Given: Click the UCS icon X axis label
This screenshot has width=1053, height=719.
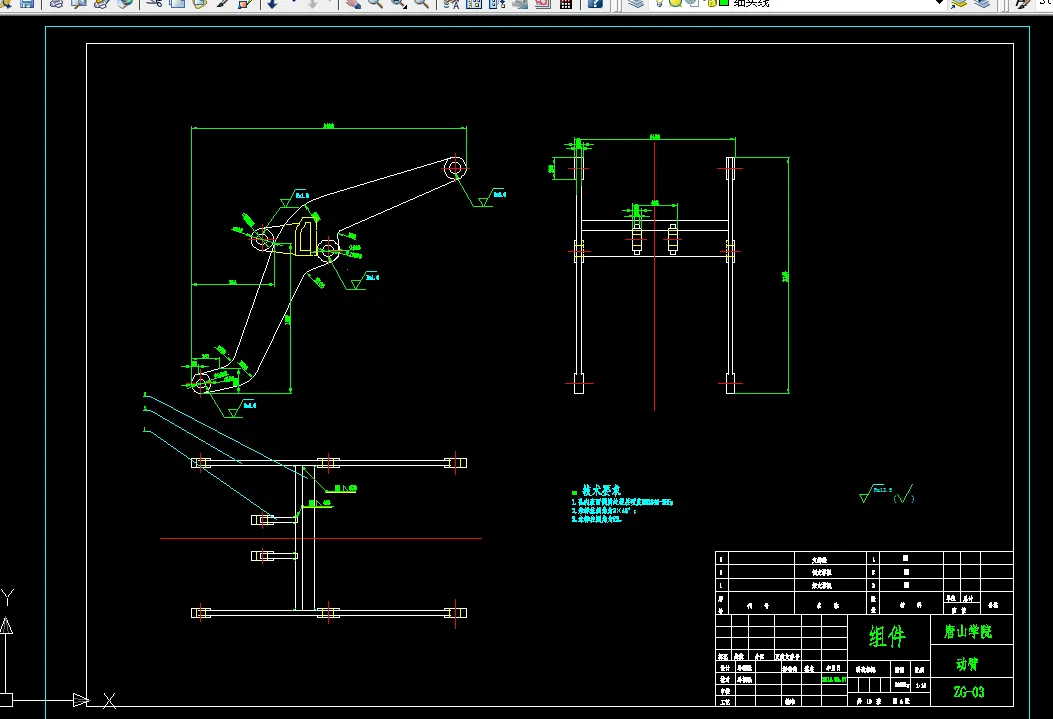Looking at the screenshot, I should 109,701.
